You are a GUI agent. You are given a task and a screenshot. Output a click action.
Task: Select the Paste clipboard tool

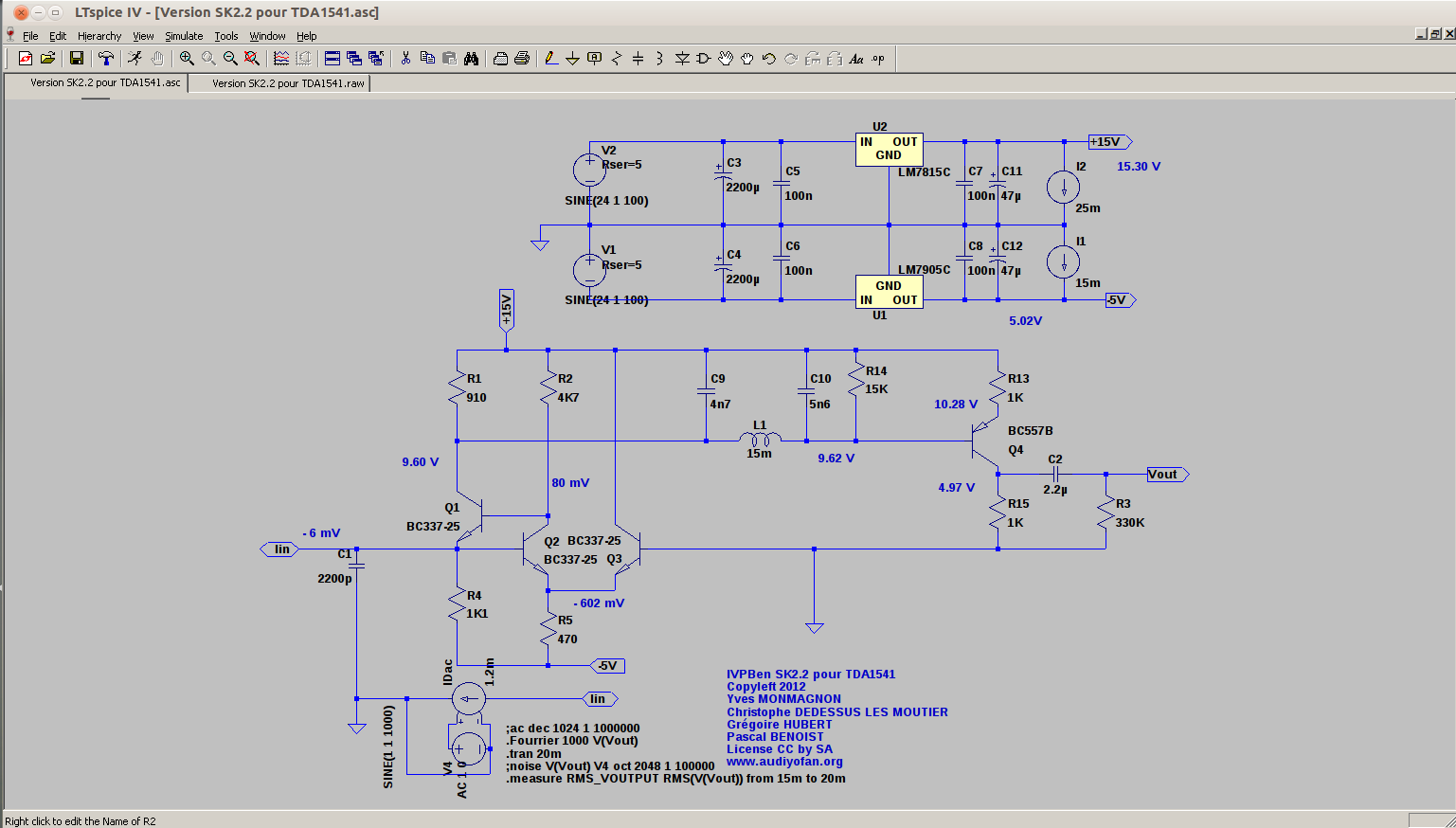[x=449, y=58]
